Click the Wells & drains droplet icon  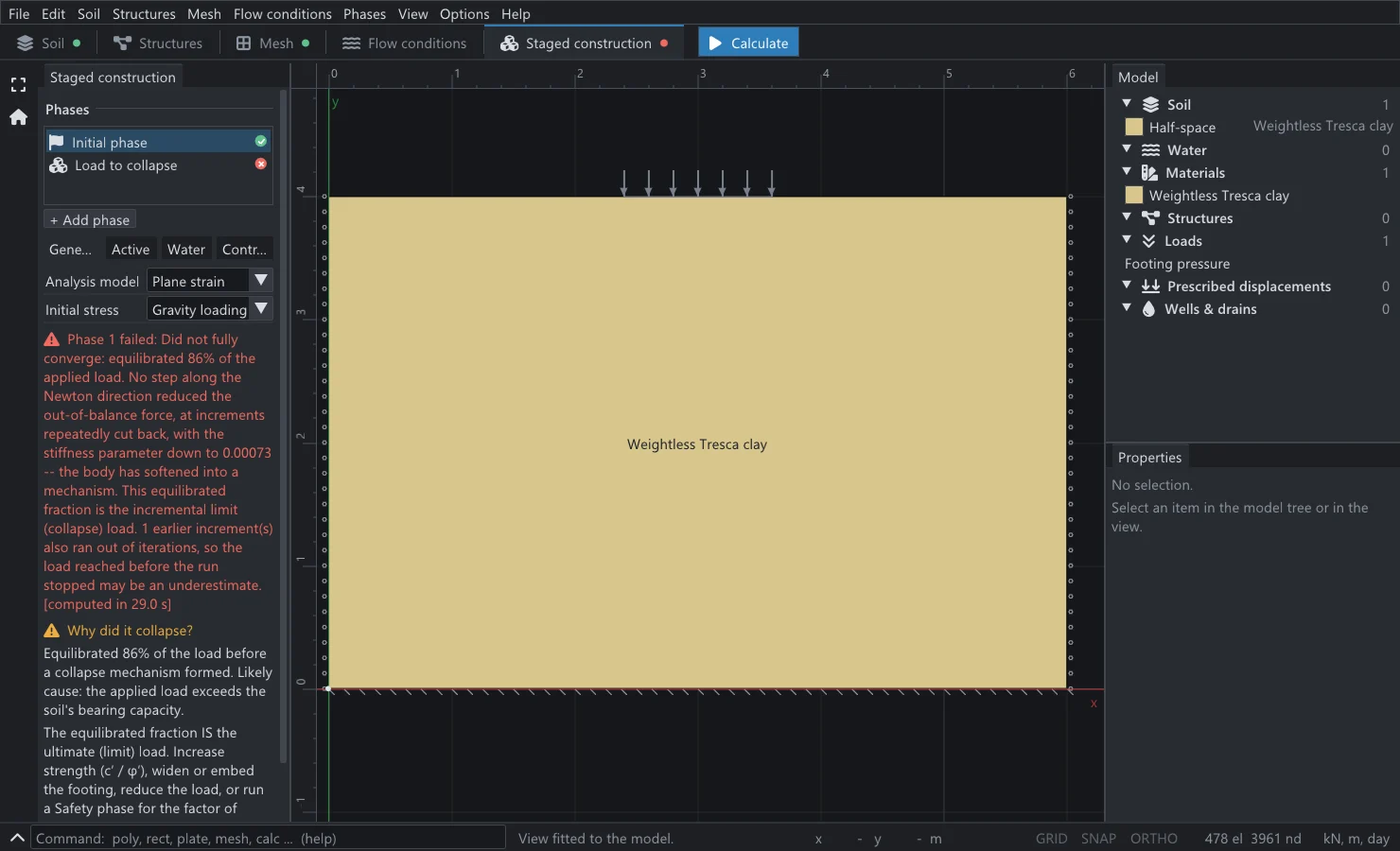tap(1148, 309)
